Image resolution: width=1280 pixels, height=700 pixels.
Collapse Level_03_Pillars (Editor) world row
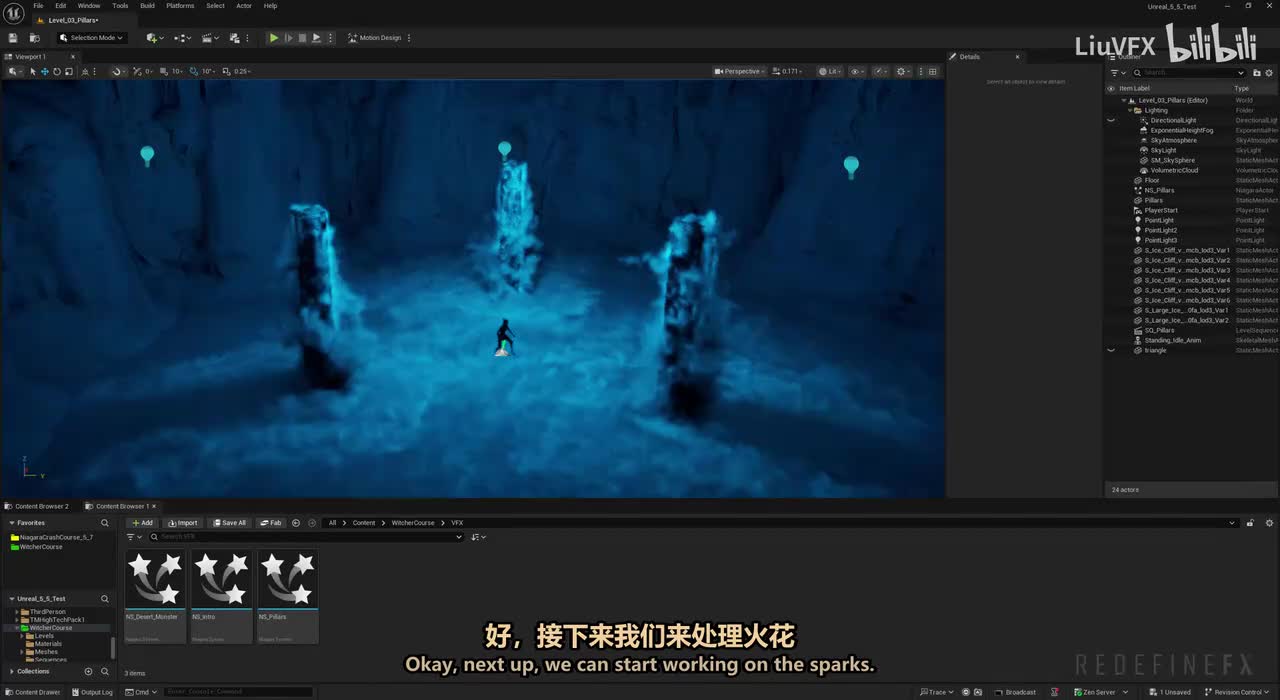1124,100
